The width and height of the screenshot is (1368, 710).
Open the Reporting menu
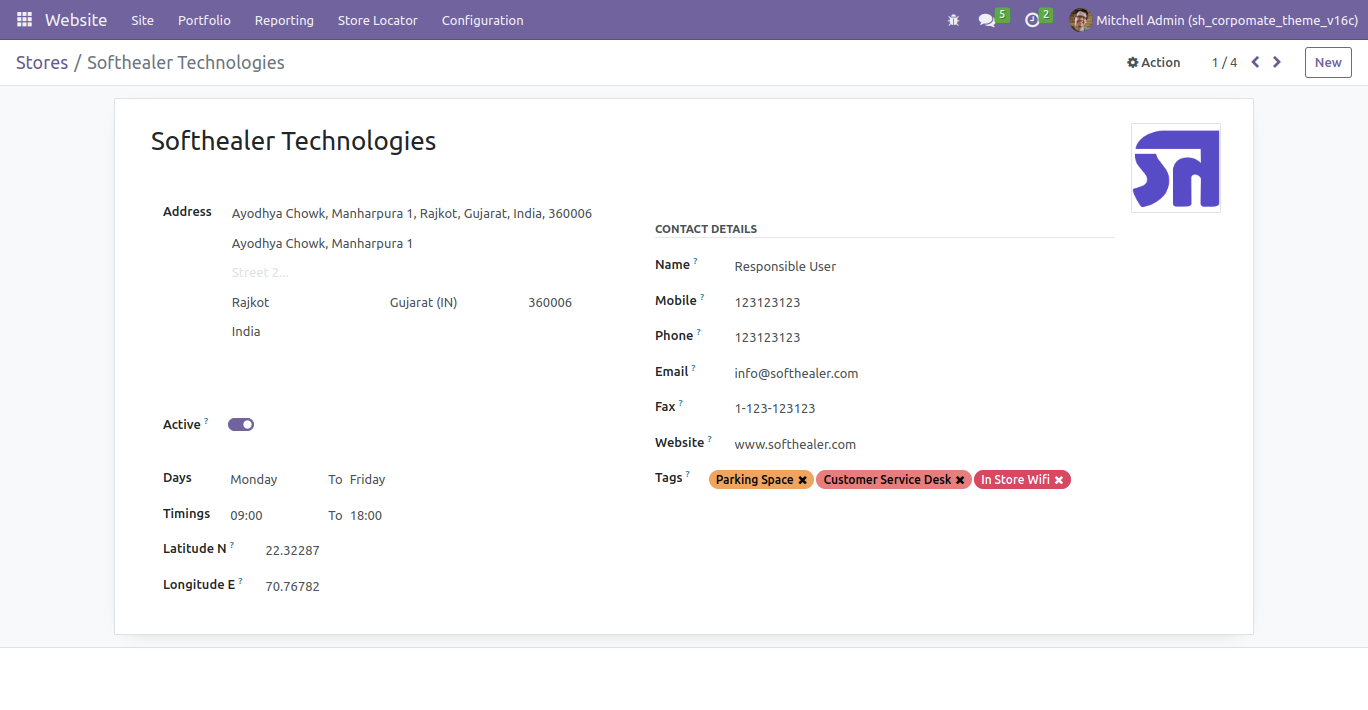(x=284, y=20)
